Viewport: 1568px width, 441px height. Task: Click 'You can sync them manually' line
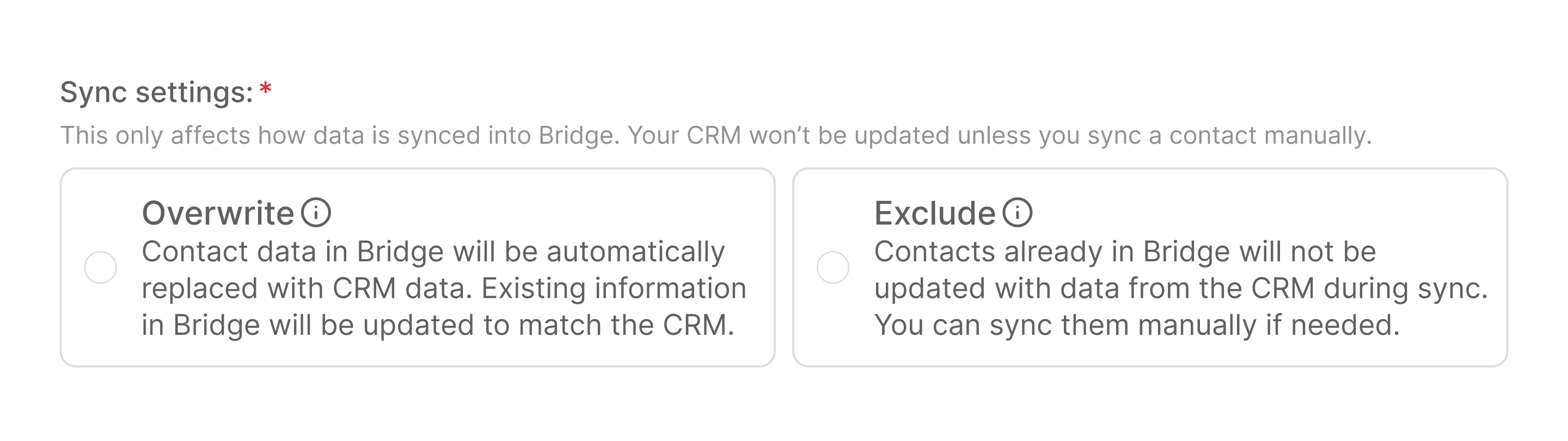click(1137, 325)
